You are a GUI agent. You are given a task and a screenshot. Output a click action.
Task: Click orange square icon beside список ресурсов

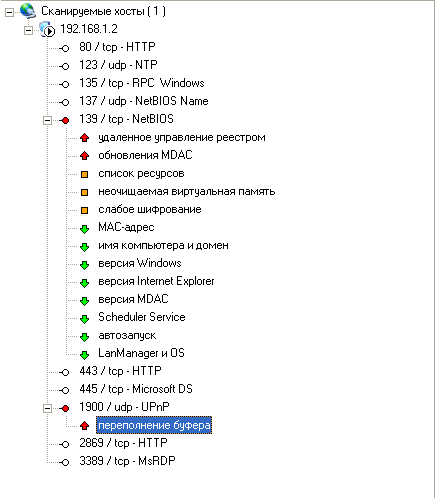[85, 174]
